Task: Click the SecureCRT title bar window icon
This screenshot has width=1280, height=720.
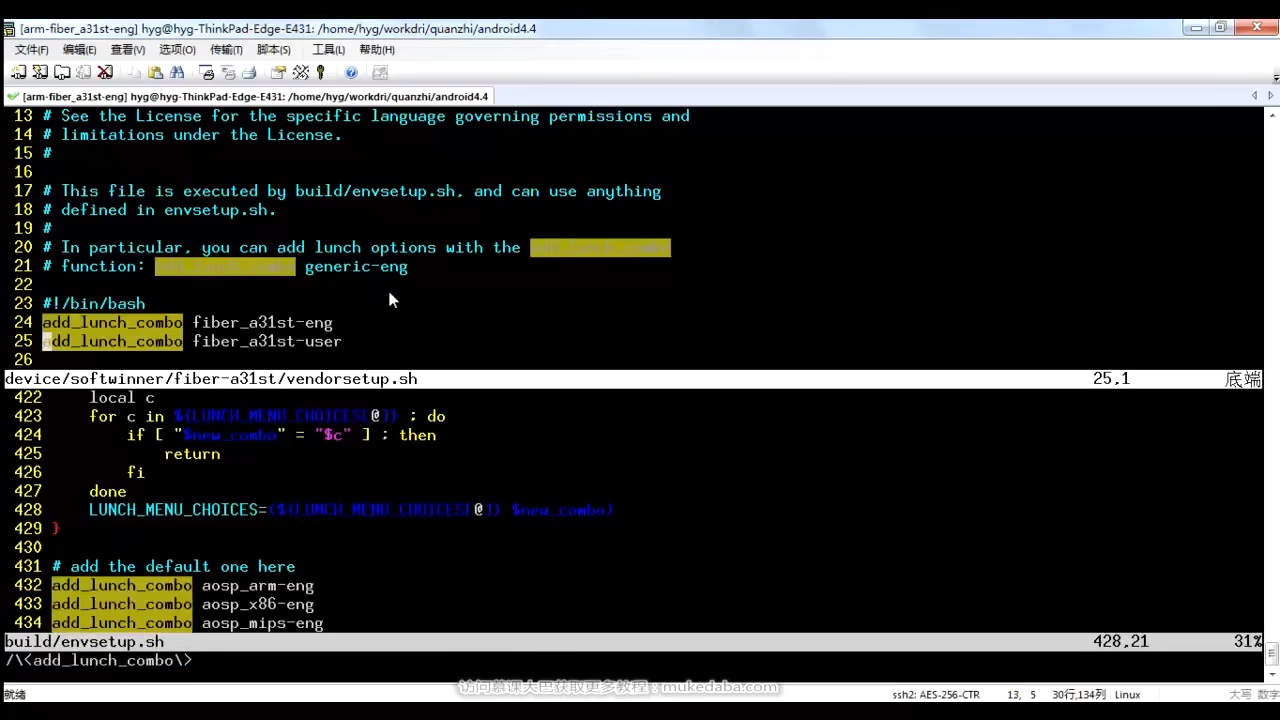Action: pyautogui.click(x=9, y=28)
